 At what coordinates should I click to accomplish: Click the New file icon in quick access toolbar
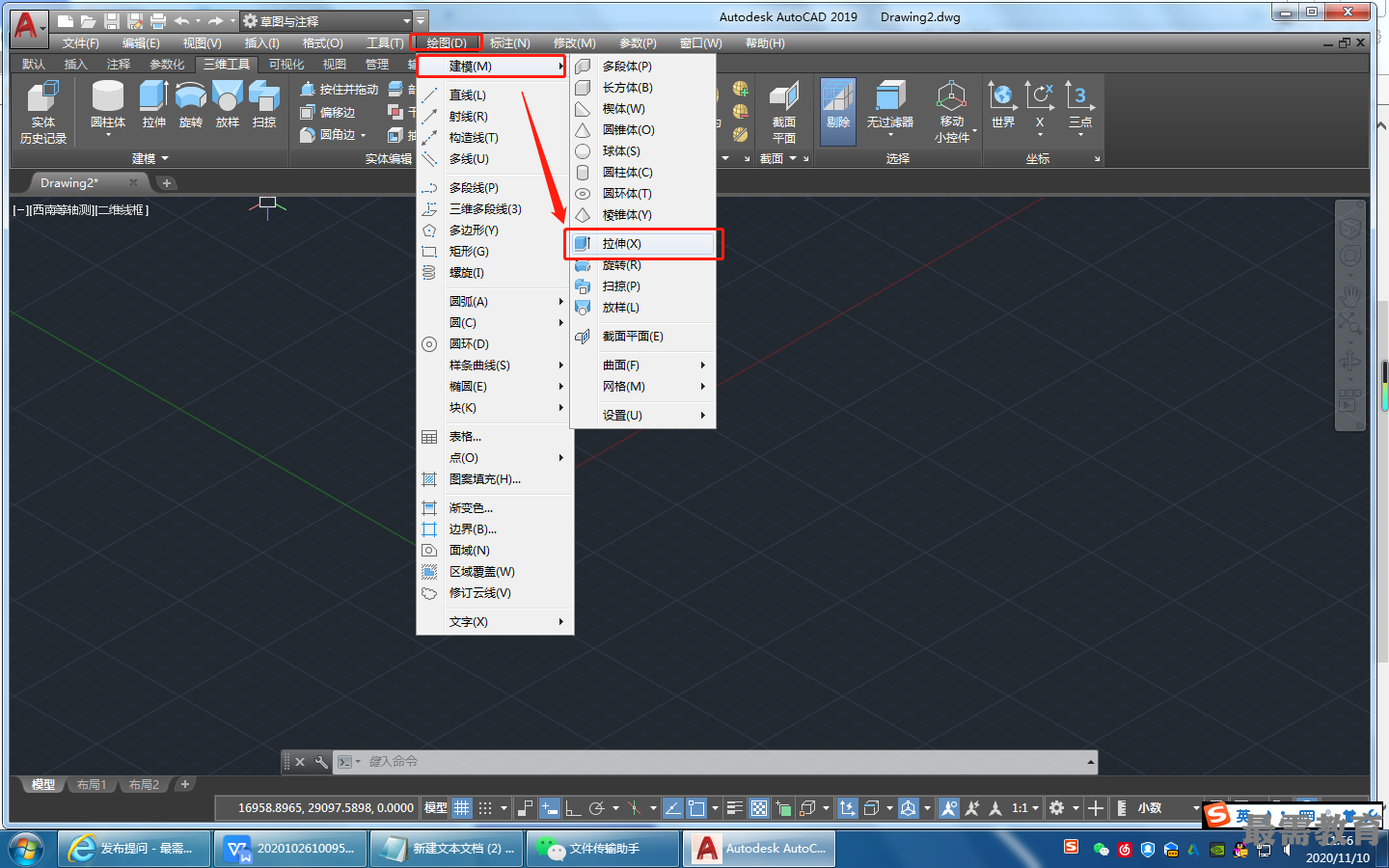(x=66, y=20)
